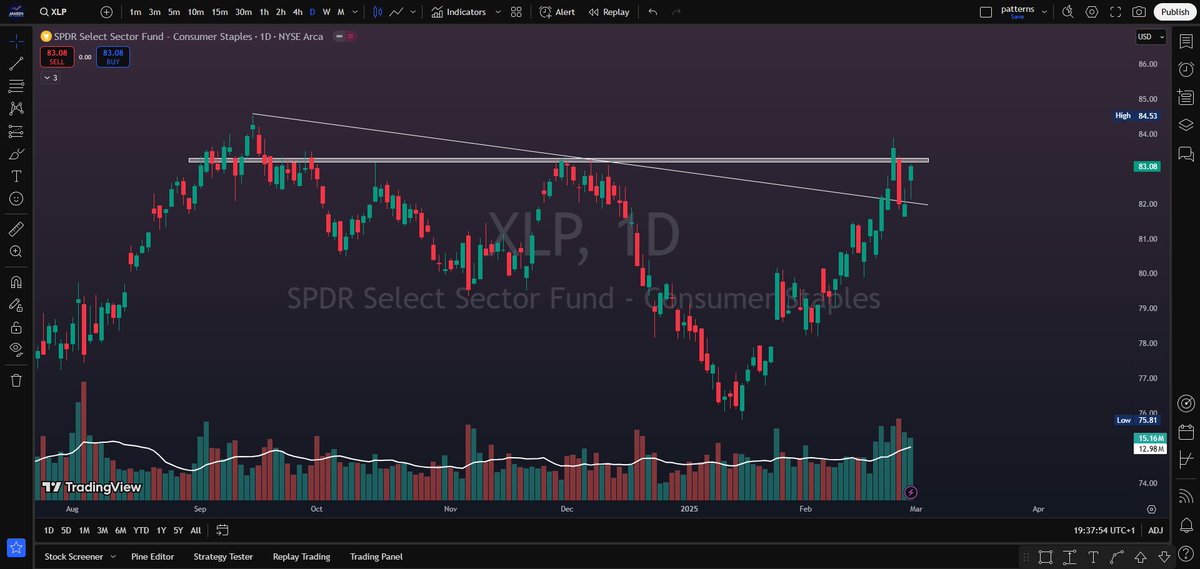The height and width of the screenshot is (569, 1200).
Task: Toggle hide all drawings eye icon
Action: coord(15,349)
